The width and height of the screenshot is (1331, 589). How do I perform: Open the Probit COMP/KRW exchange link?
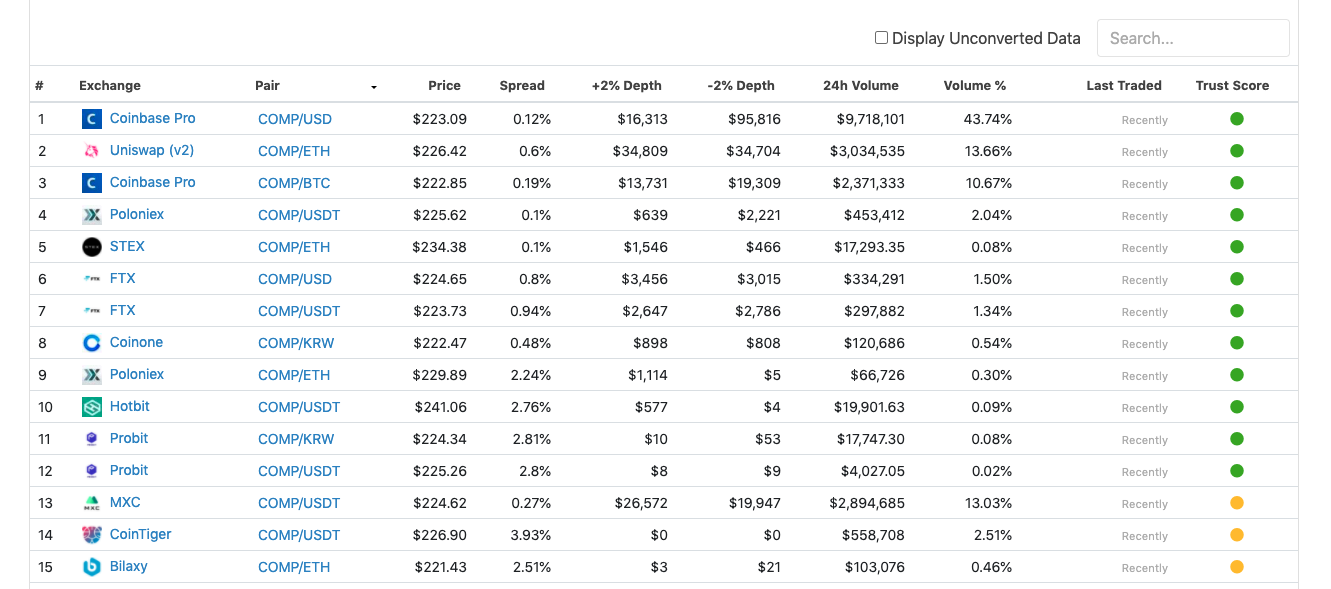[129, 438]
